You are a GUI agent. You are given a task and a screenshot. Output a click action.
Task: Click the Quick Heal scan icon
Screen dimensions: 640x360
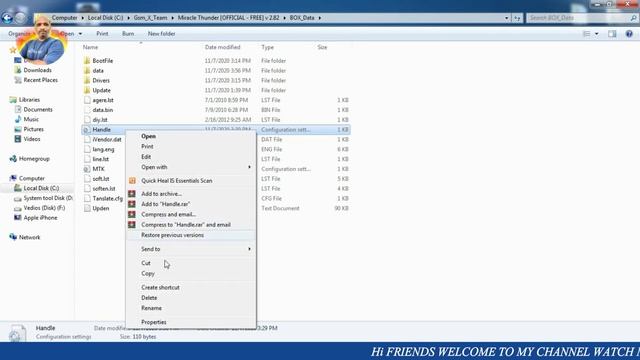132,180
